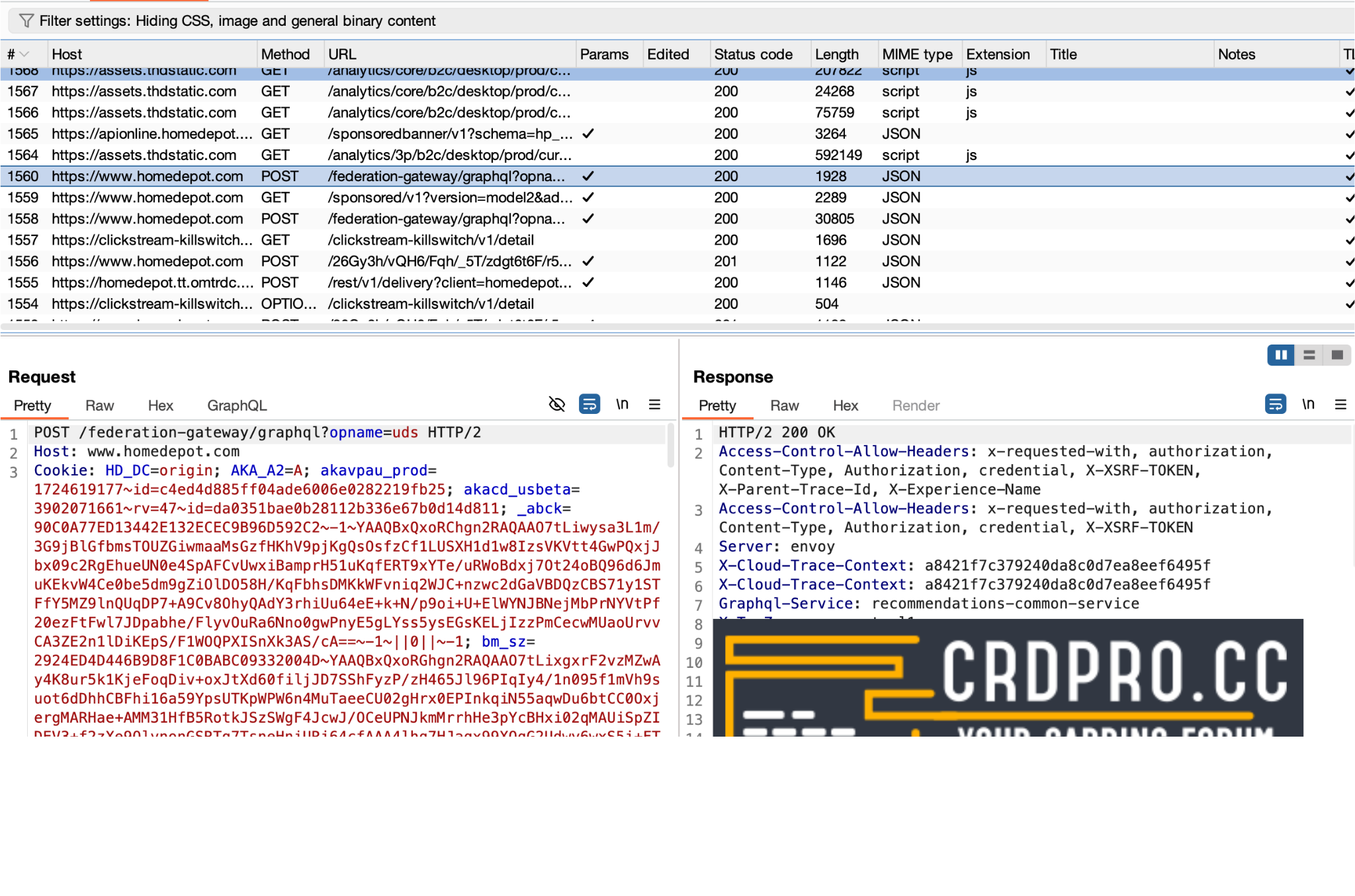The height and width of the screenshot is (896, 1355).
Task: Select row 1559 sponsored/v1 request
Action: coord(677,197)
